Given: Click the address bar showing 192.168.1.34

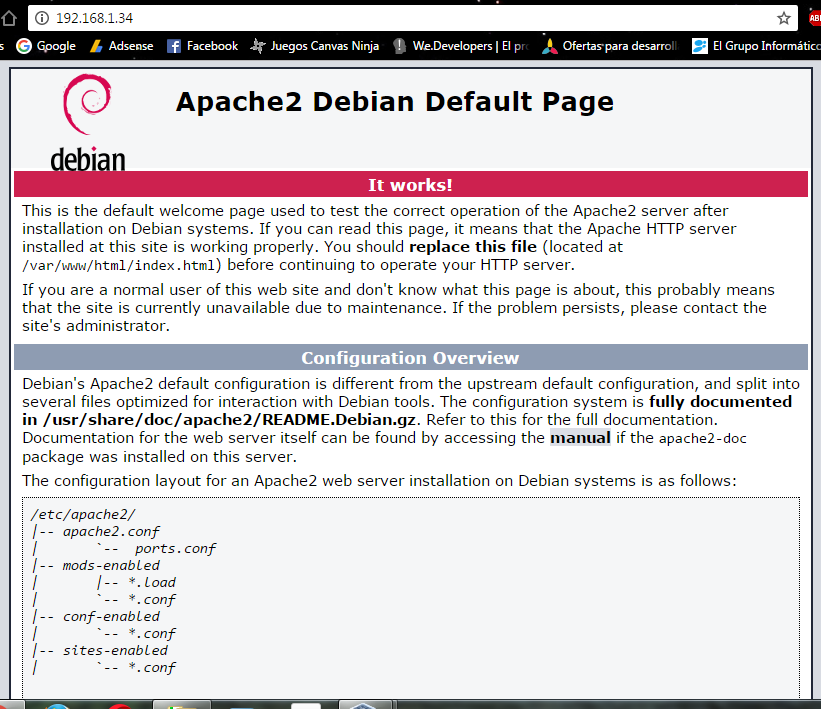Looking at the screenshot, I should tap(400, 18).
